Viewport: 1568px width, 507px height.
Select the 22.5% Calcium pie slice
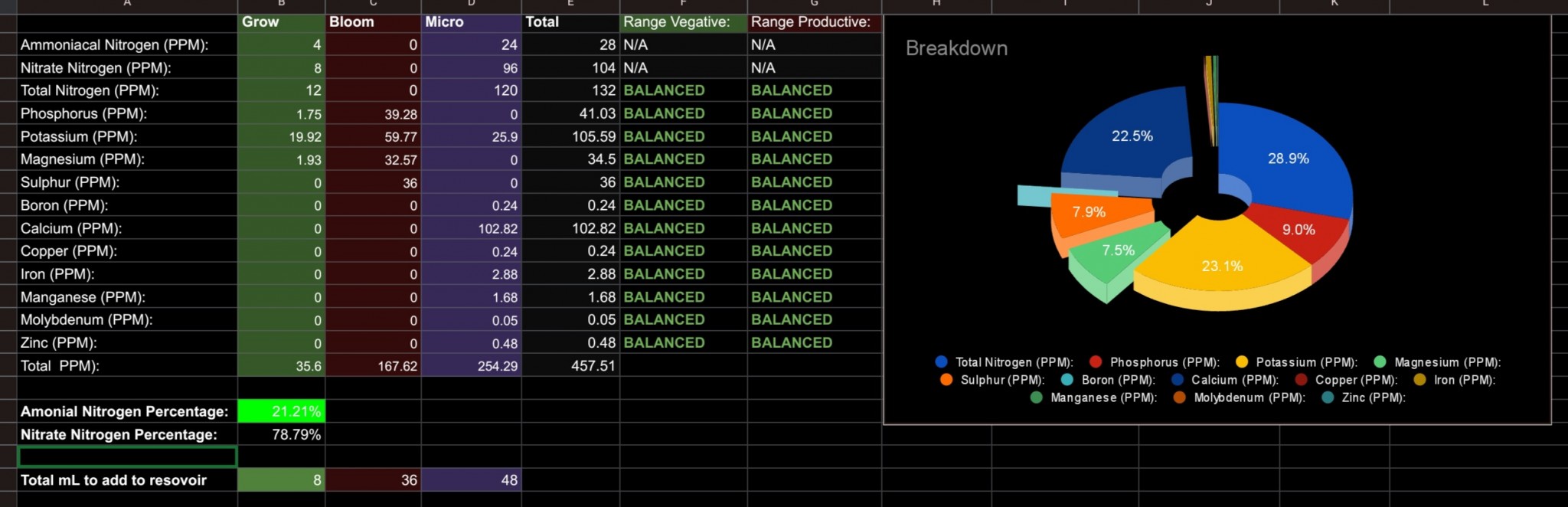pos(1131,138)
